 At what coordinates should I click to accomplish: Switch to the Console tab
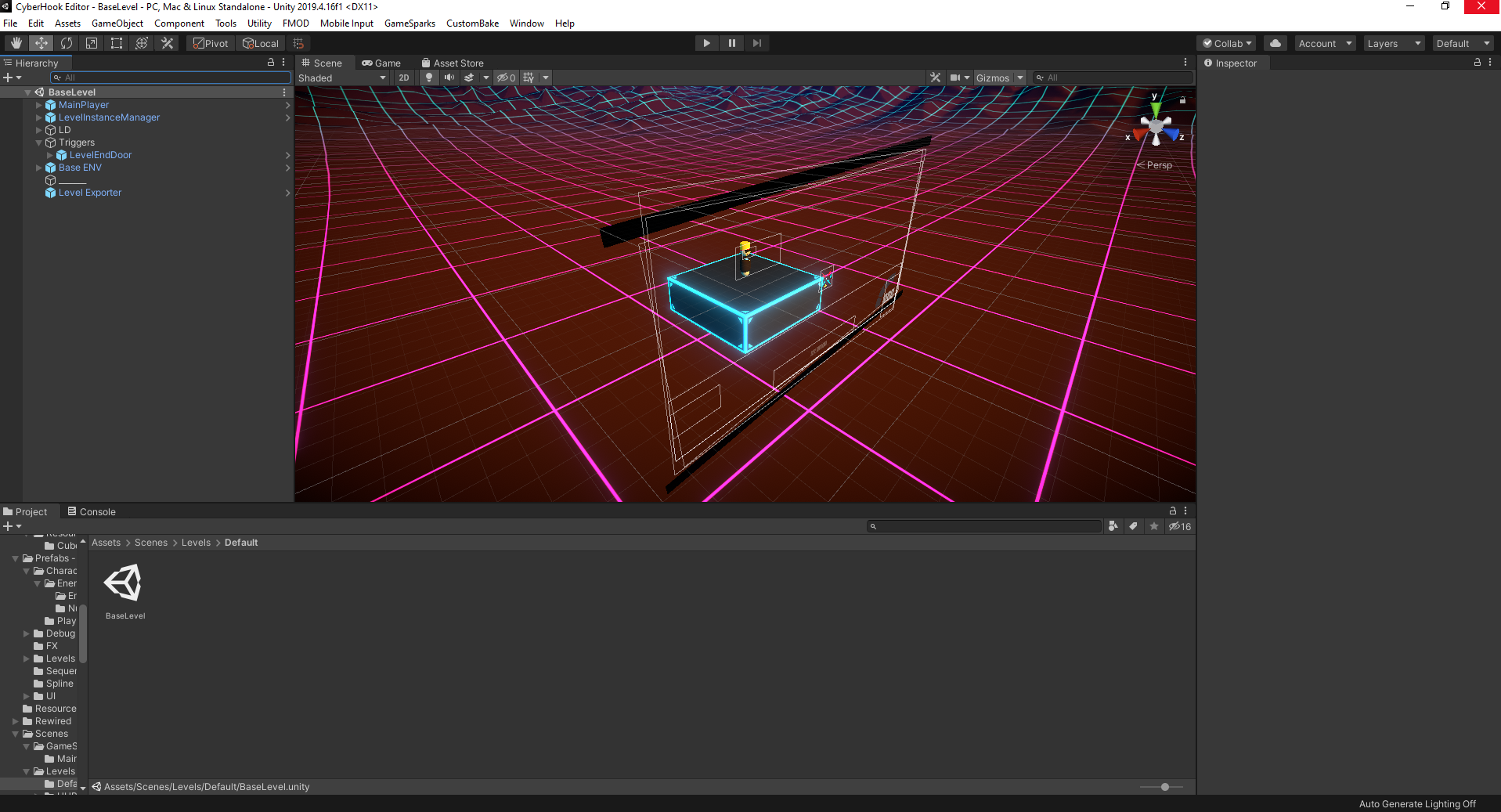[x=92, y=511]
